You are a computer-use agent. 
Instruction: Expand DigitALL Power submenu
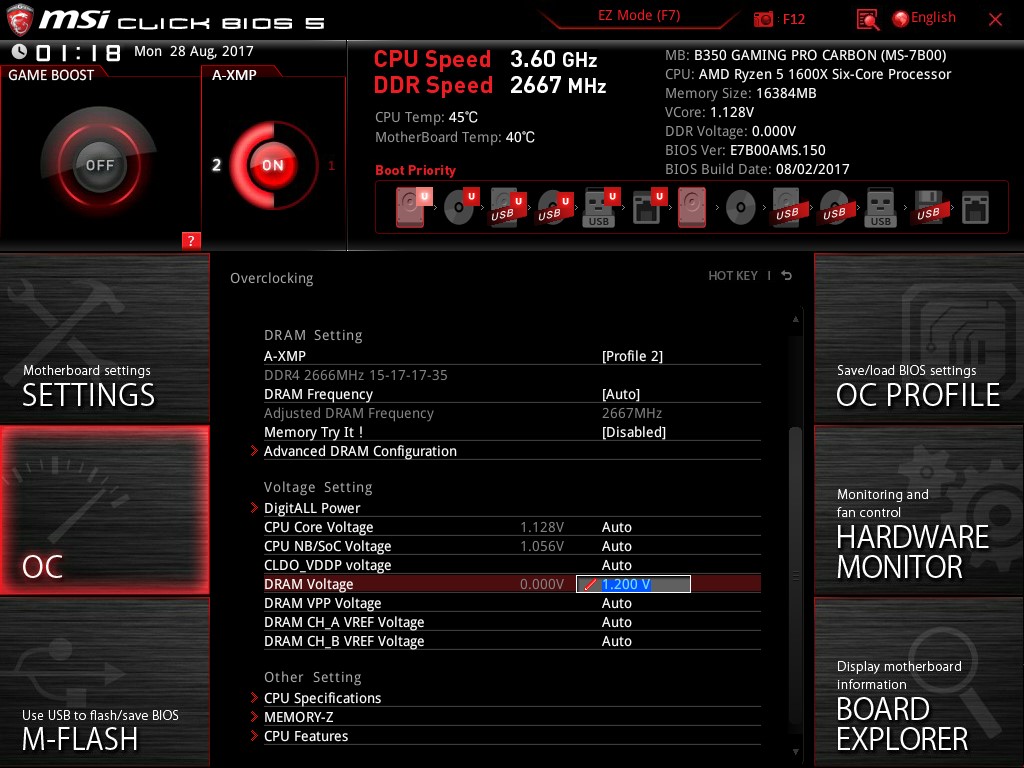tap(312, 508)
